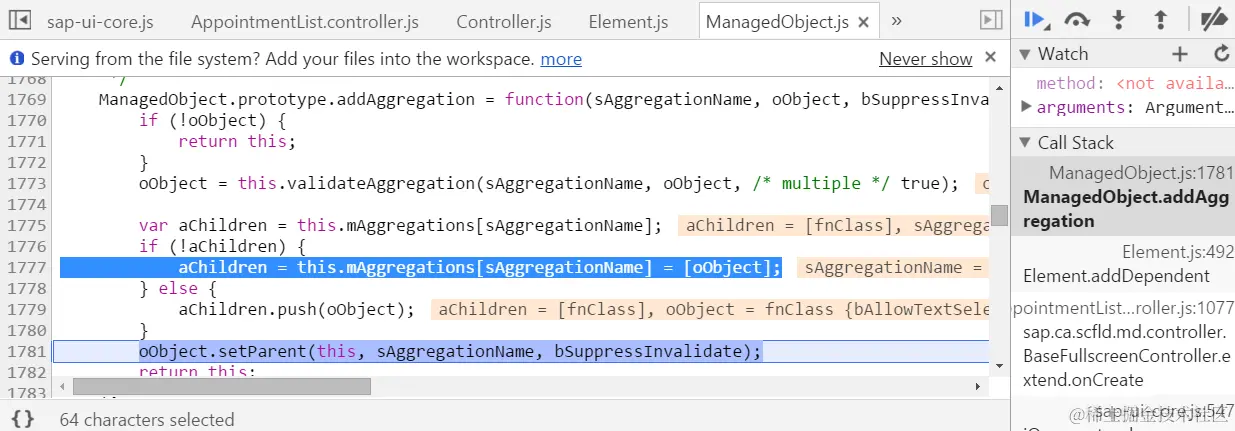Click line number 1777 in gutter
1235x431 pixels.
(26, 267)
